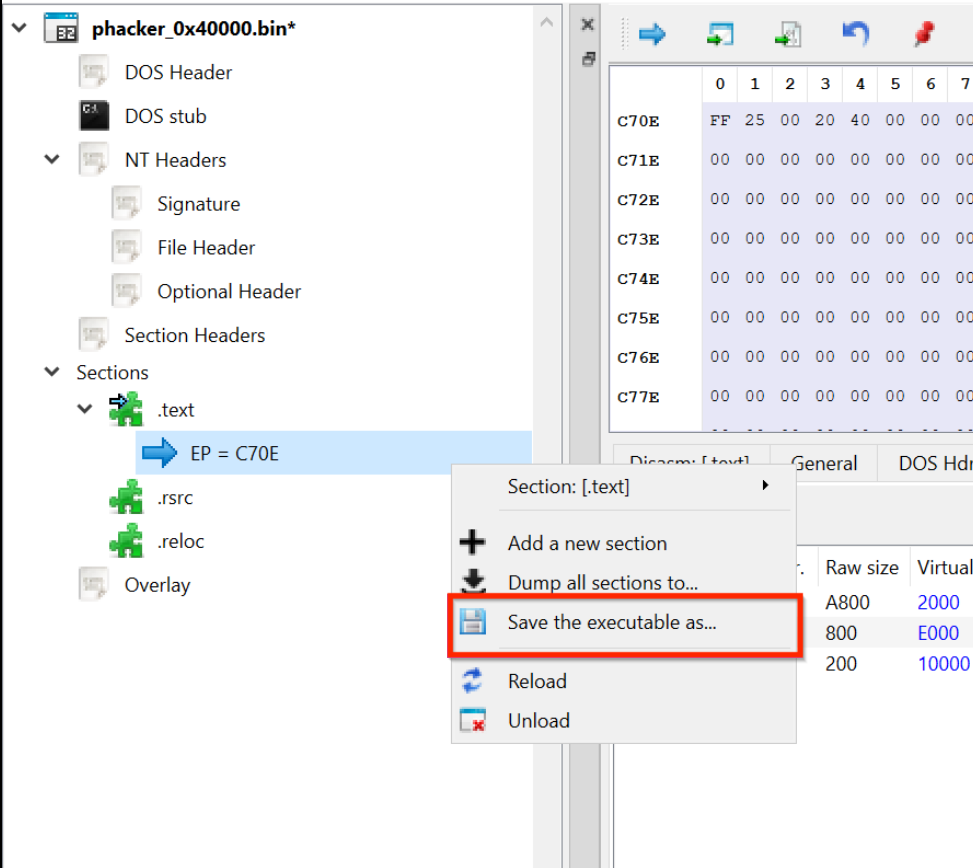Select the .rsrc section label
The width and height of the screenshot is (973, 868).
point(175,498)
